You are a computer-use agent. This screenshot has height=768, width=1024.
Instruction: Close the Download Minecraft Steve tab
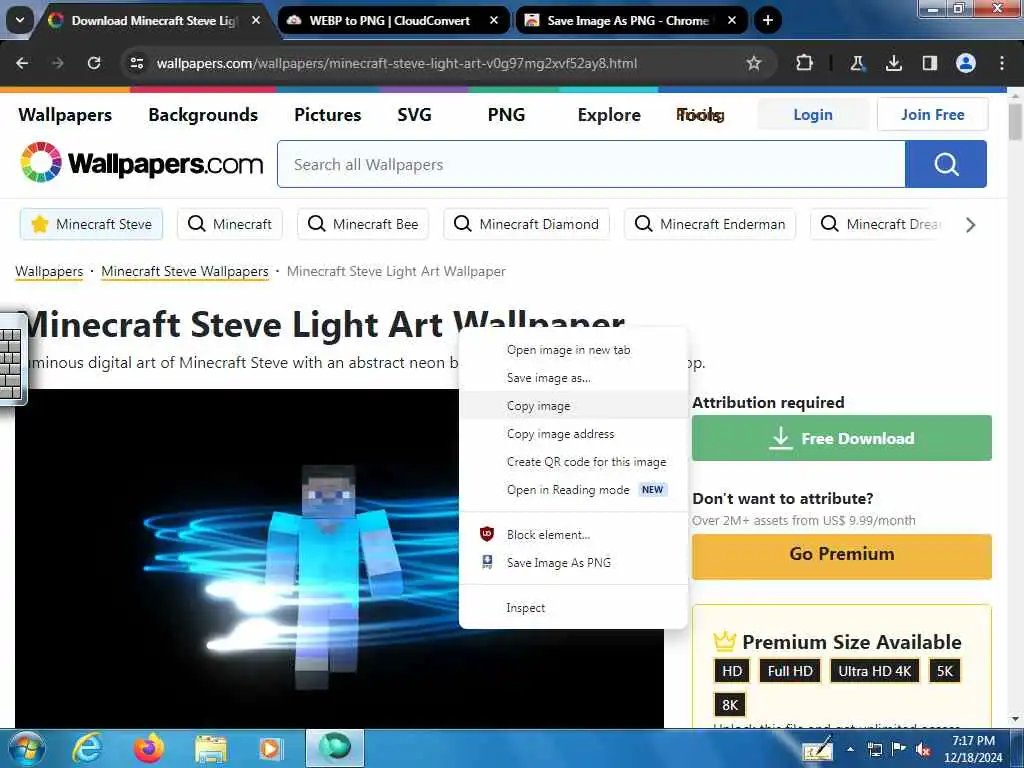(256, 20)
